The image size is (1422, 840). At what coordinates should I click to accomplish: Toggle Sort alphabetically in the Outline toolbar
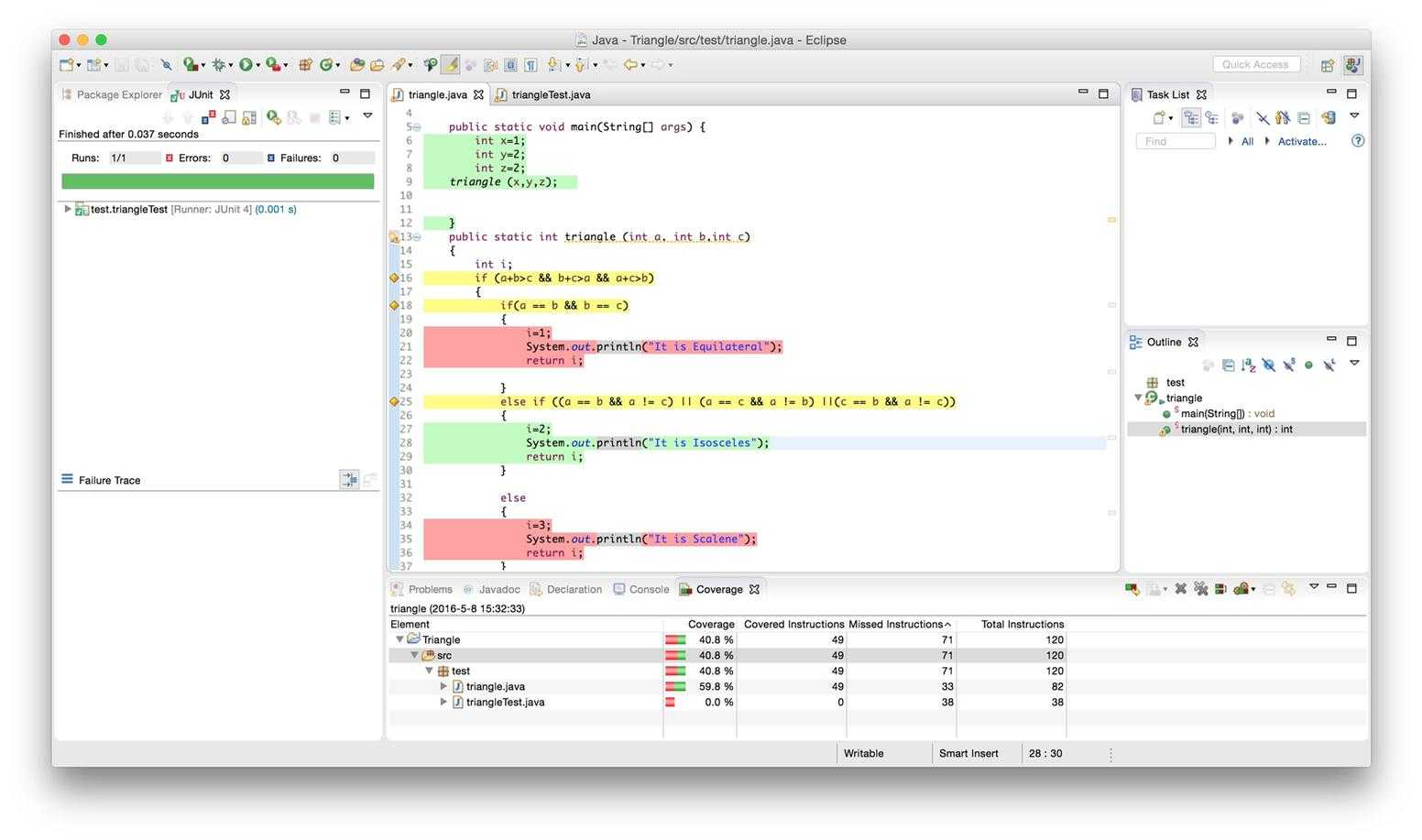click(1249, 365)
